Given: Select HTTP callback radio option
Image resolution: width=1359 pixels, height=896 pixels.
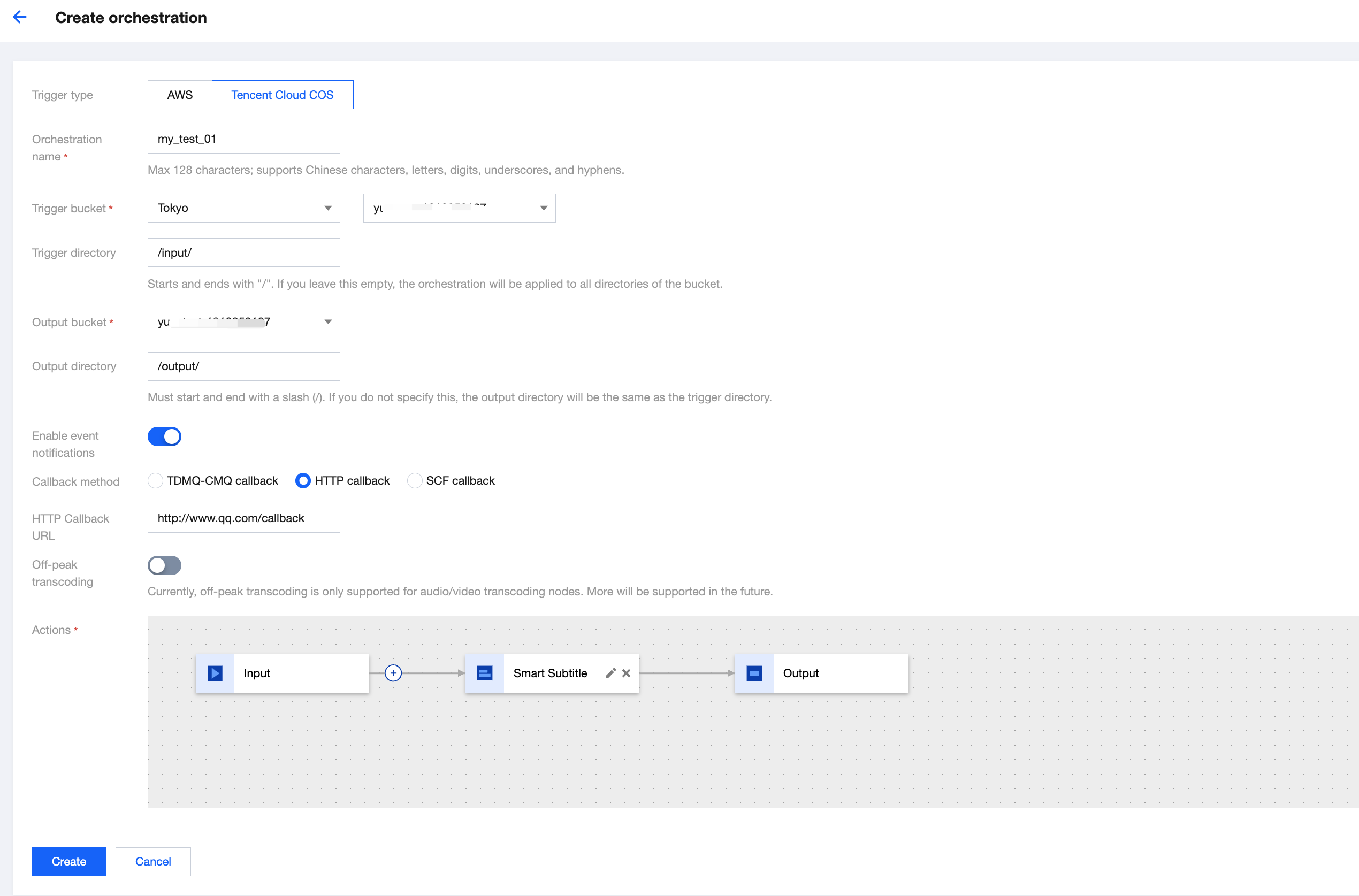Looking at the screenshot, I should tap(303, 480).
